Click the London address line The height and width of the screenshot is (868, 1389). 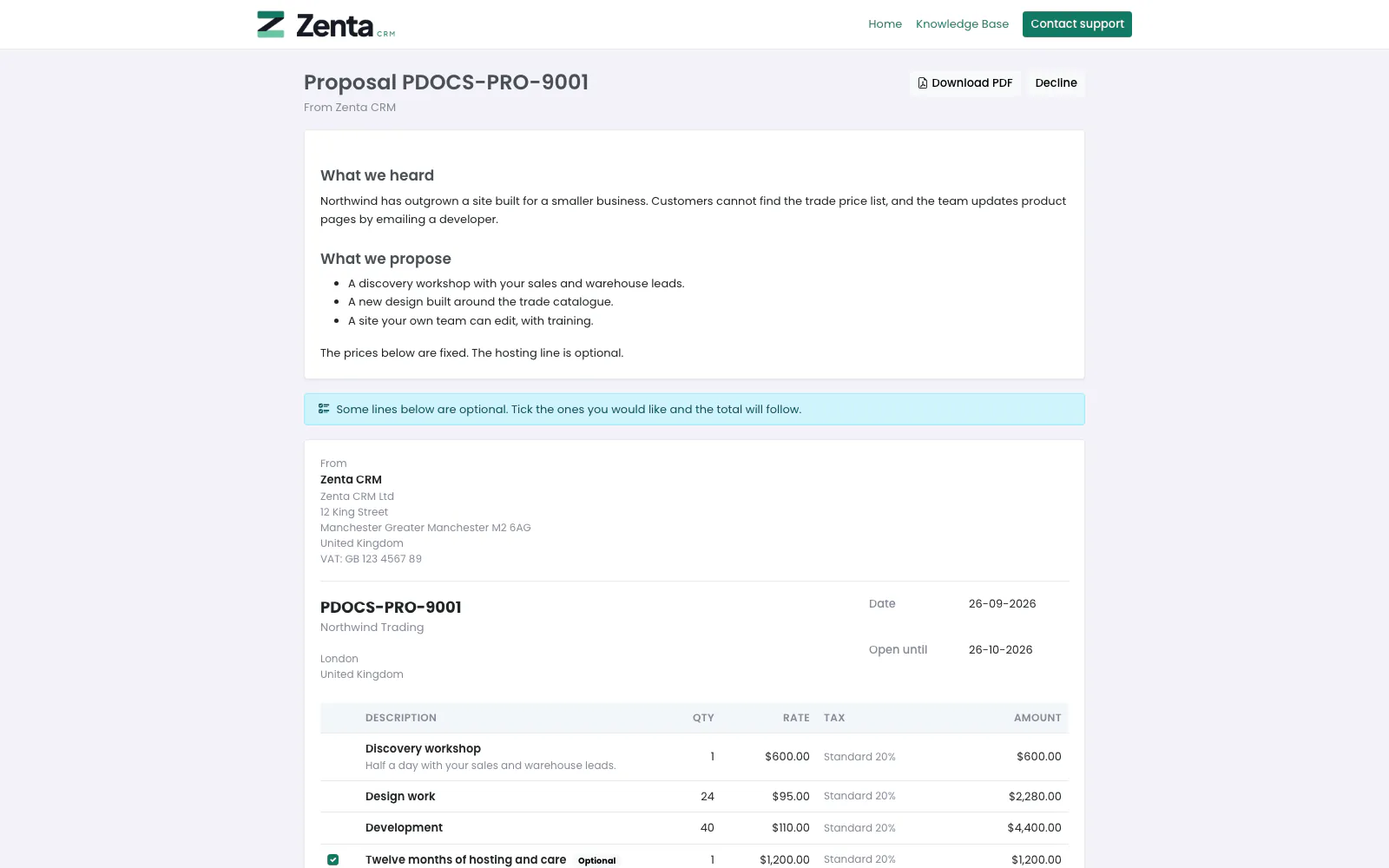click(x=339, y=659)
